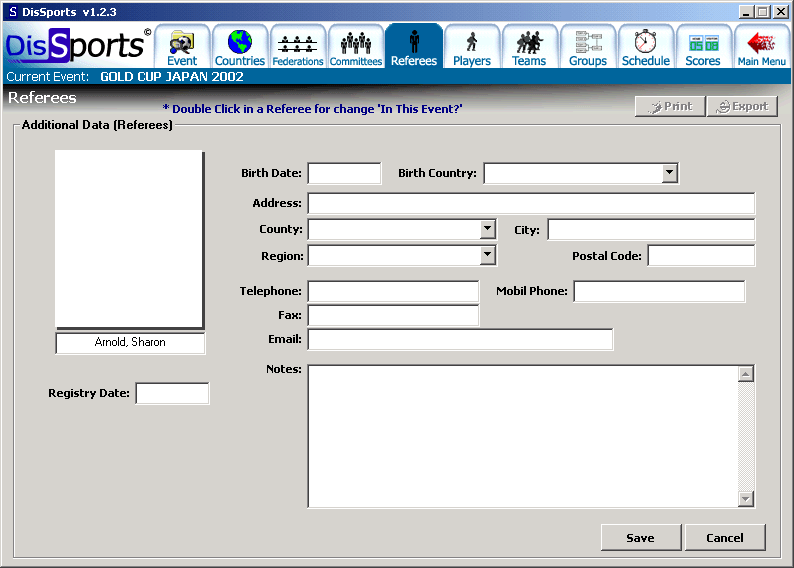Cancel editing referee data
794x568 pixels.
(725, 538)
